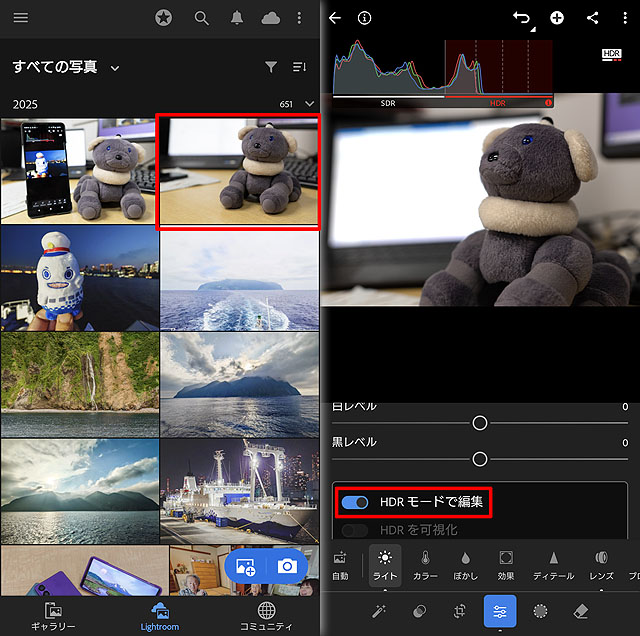Open the ディテール panel
Image resolution: width=640 pixels, height=636 pixels.
pyautogui.click(x=553, y=566)
